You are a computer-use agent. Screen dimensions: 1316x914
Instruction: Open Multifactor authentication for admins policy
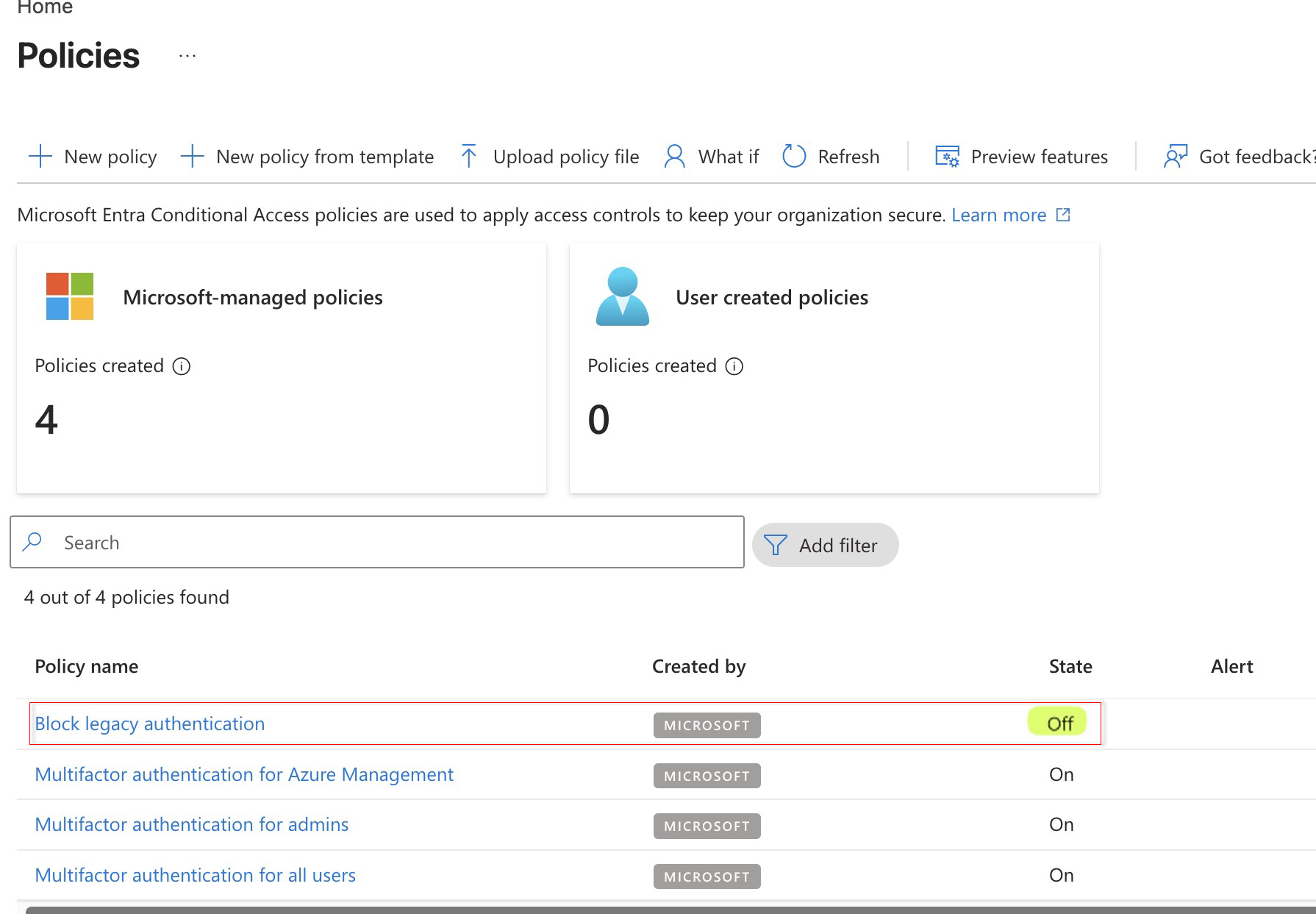click(x=192, y=824)
